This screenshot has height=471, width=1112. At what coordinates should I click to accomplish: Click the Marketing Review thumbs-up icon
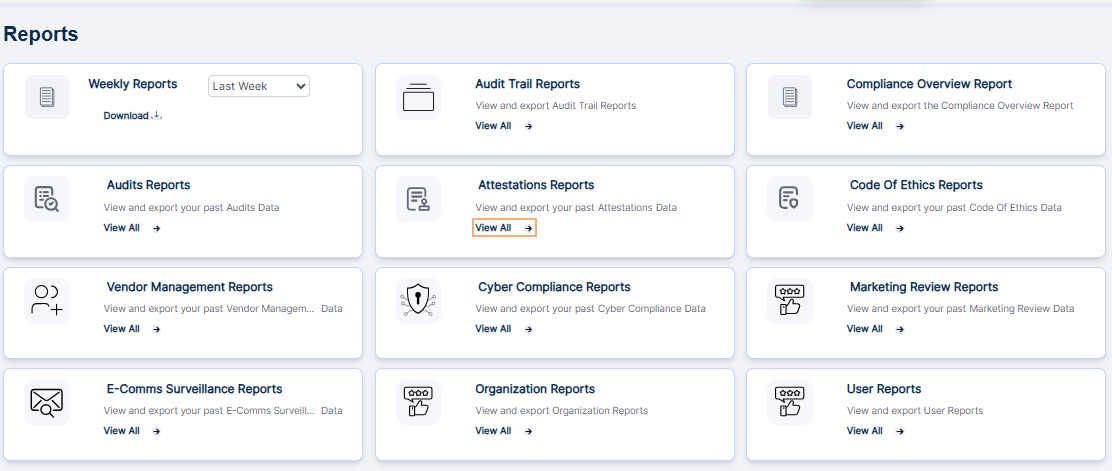[x=790, y=301]
